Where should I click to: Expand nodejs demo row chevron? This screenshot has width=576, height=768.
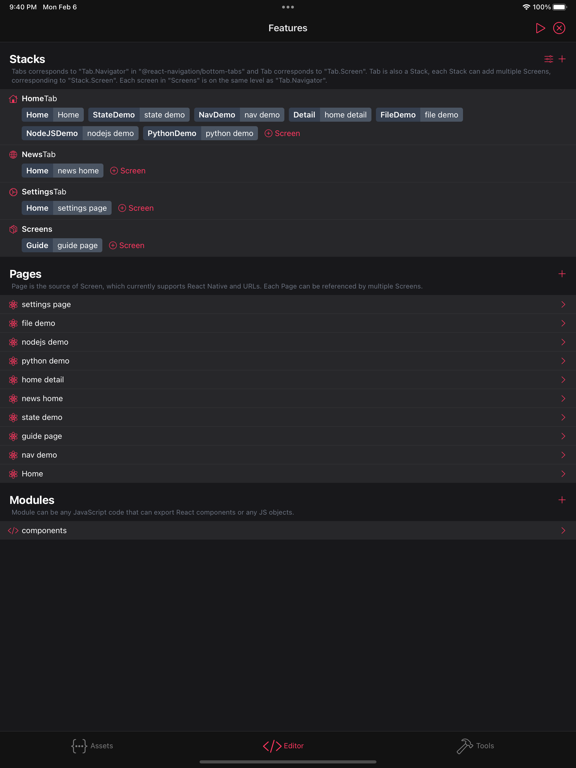tap(563, 342)
